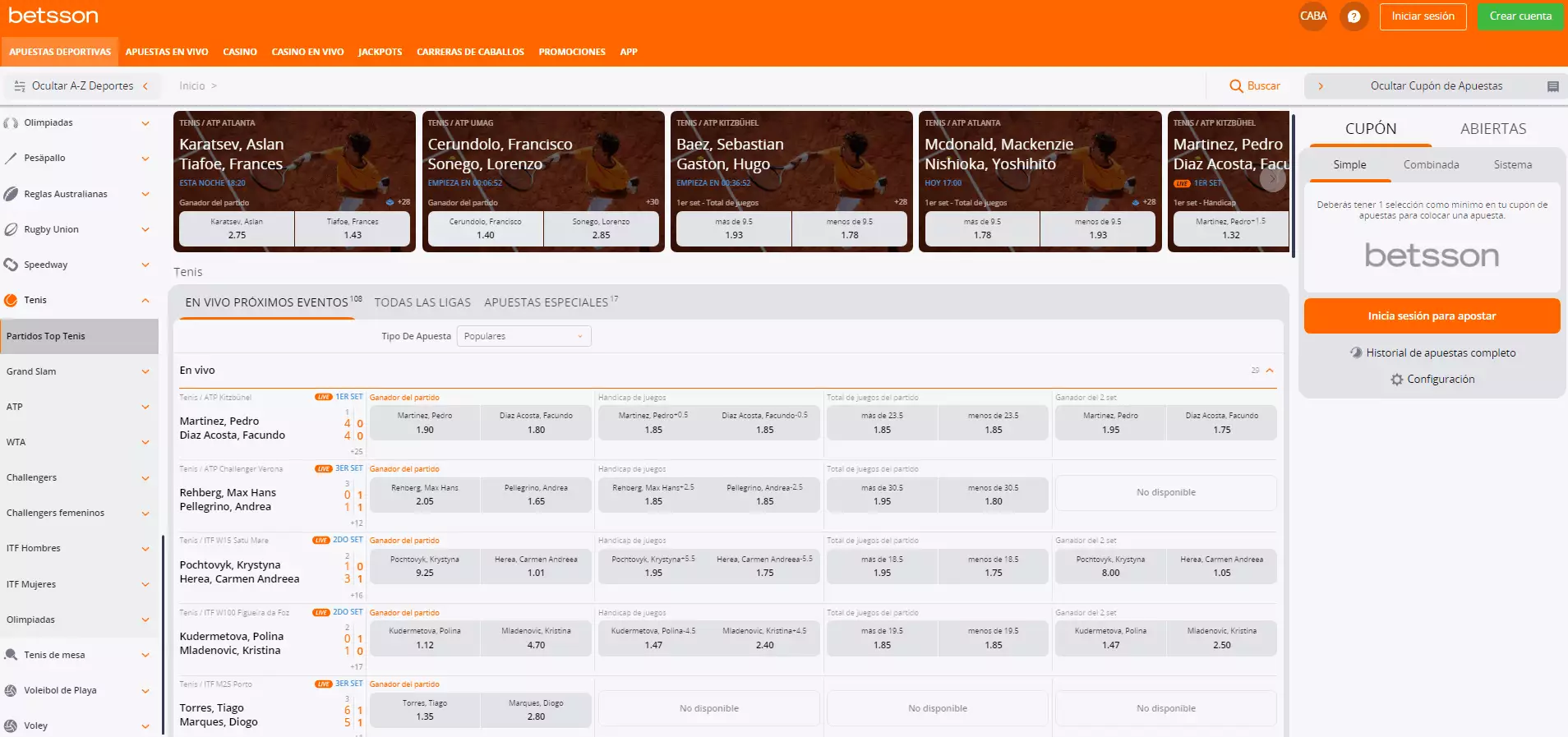Open the Tipo De Apuesta Populares dropdown
The width and height of the screenshot is (1568, 737).
pos(523,336)
